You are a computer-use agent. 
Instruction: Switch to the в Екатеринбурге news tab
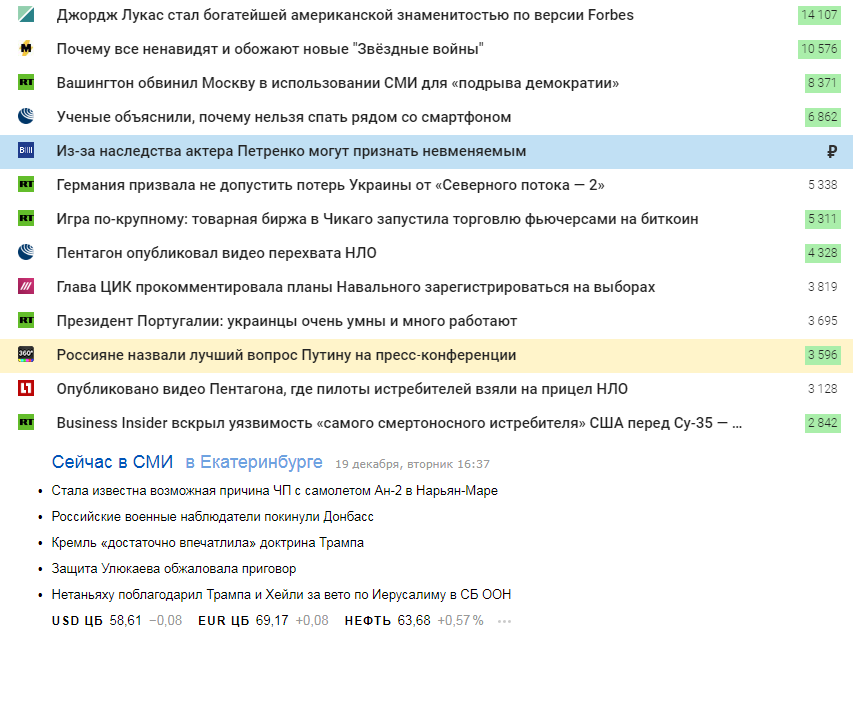pyautogui.click(x=254, y=462)
